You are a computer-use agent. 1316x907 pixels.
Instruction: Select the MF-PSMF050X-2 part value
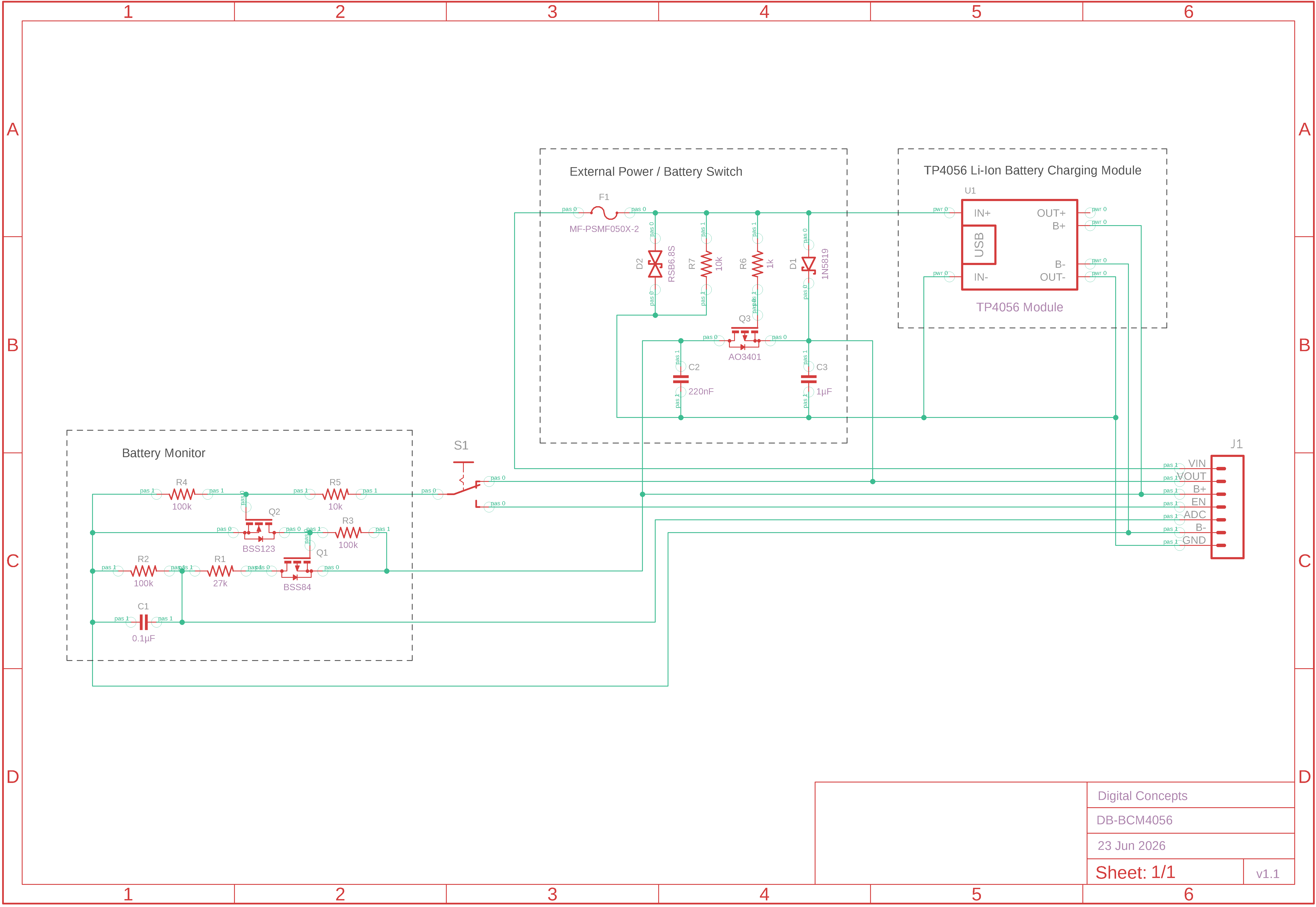tap(604, 229)
